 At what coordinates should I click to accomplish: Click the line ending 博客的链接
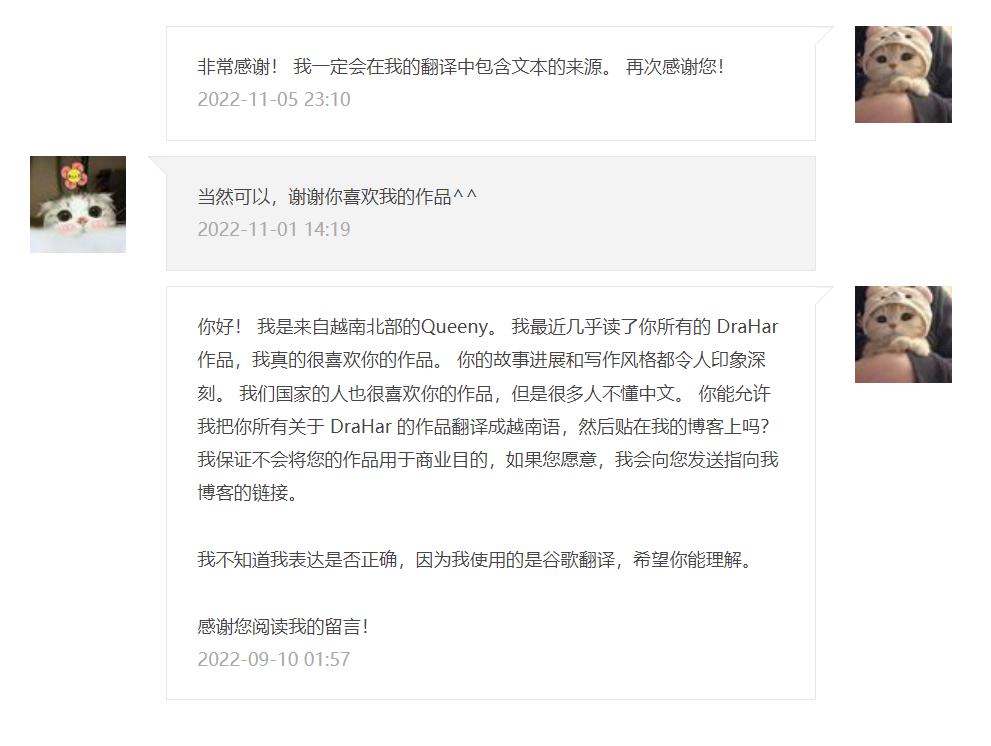[x=247, y=492]
